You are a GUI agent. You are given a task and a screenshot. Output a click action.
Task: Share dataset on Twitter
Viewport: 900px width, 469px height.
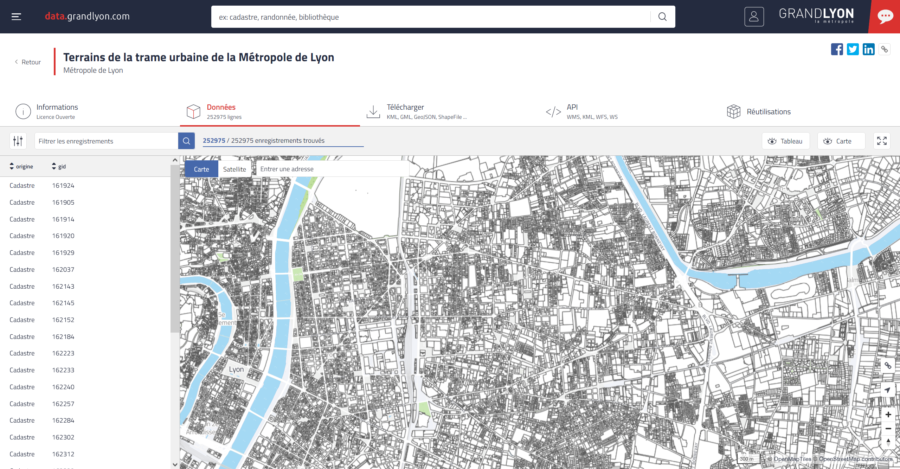(x=853, y=49)
